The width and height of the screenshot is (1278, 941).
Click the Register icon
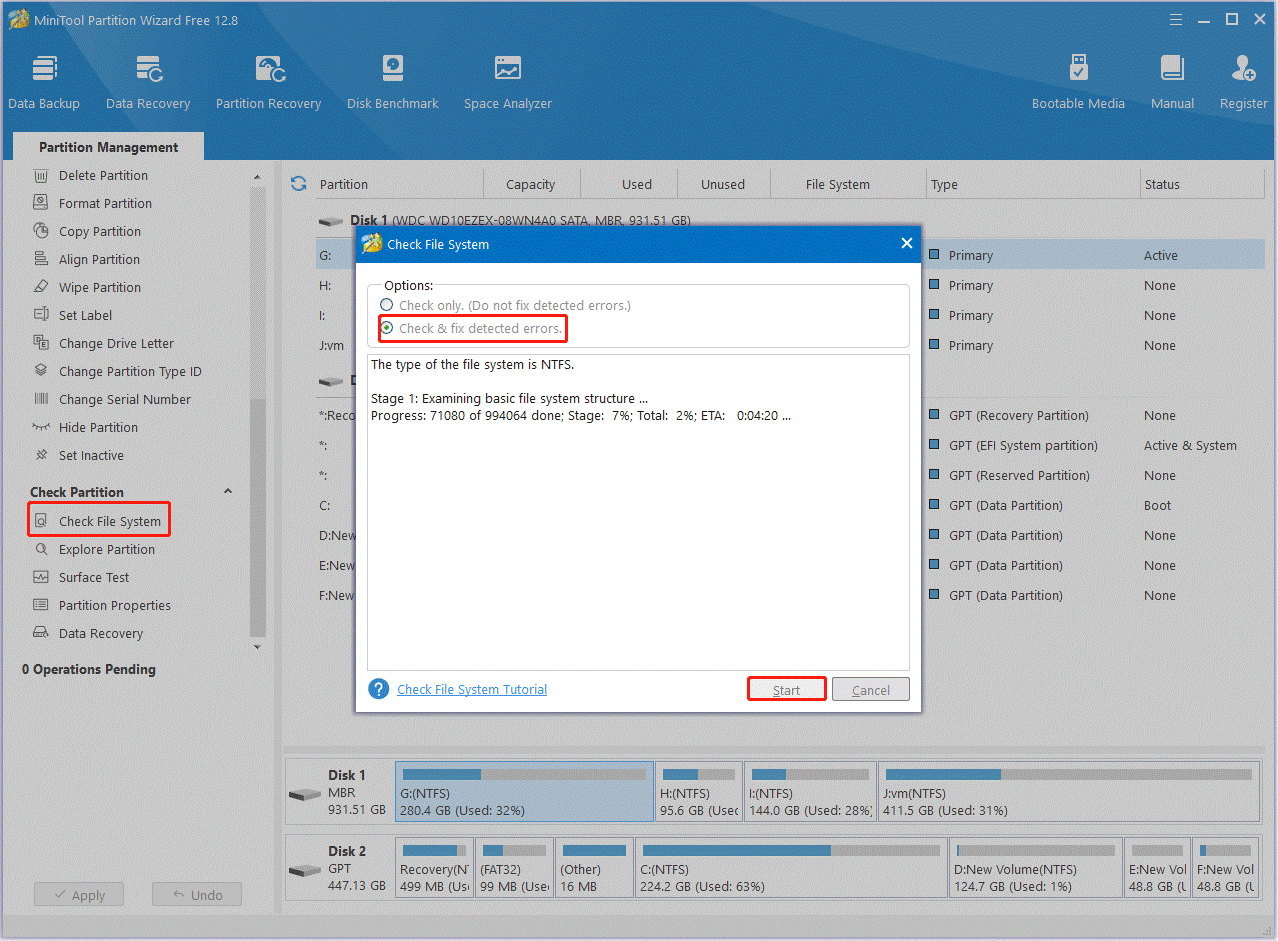[1243, 80]
